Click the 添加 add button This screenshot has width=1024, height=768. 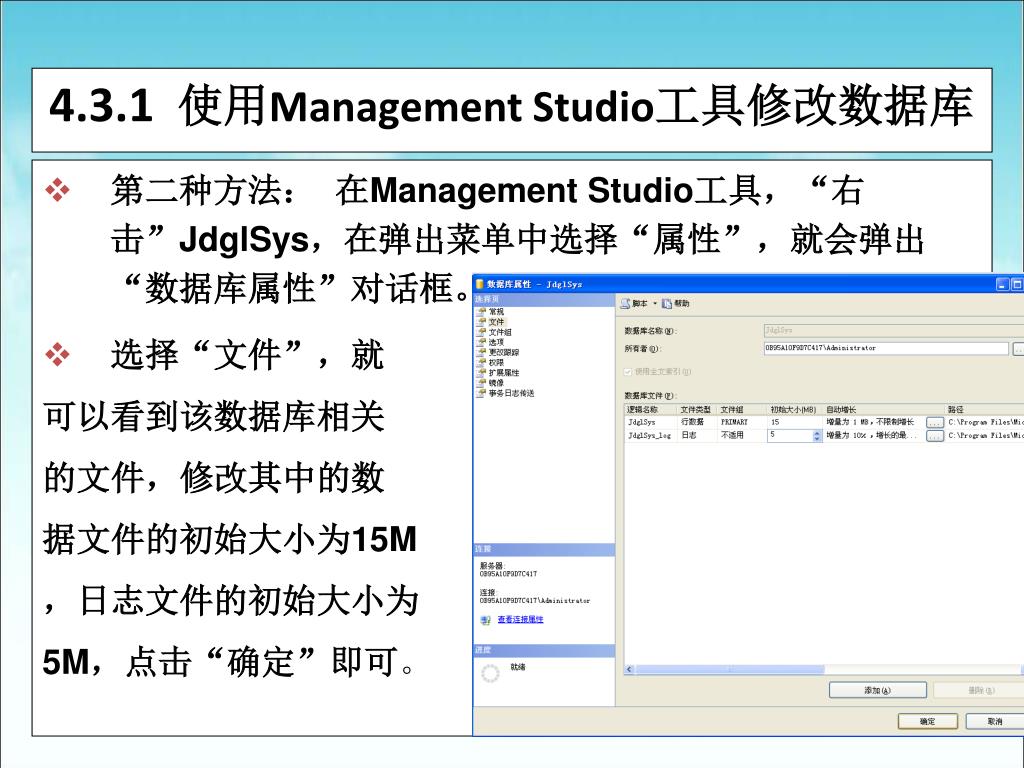click(x=878, y=690)
